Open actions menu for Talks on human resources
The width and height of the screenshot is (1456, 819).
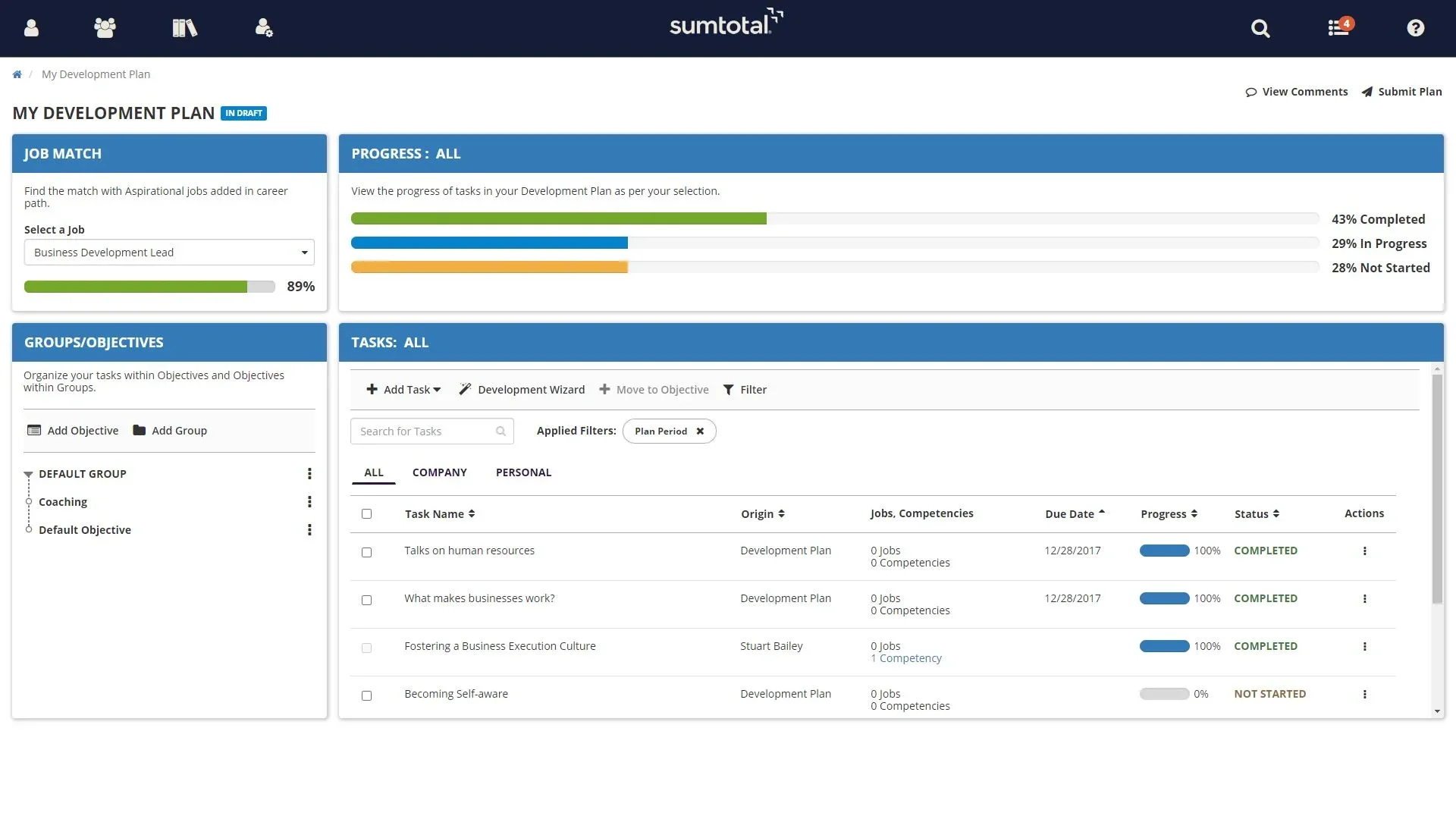1364,551
